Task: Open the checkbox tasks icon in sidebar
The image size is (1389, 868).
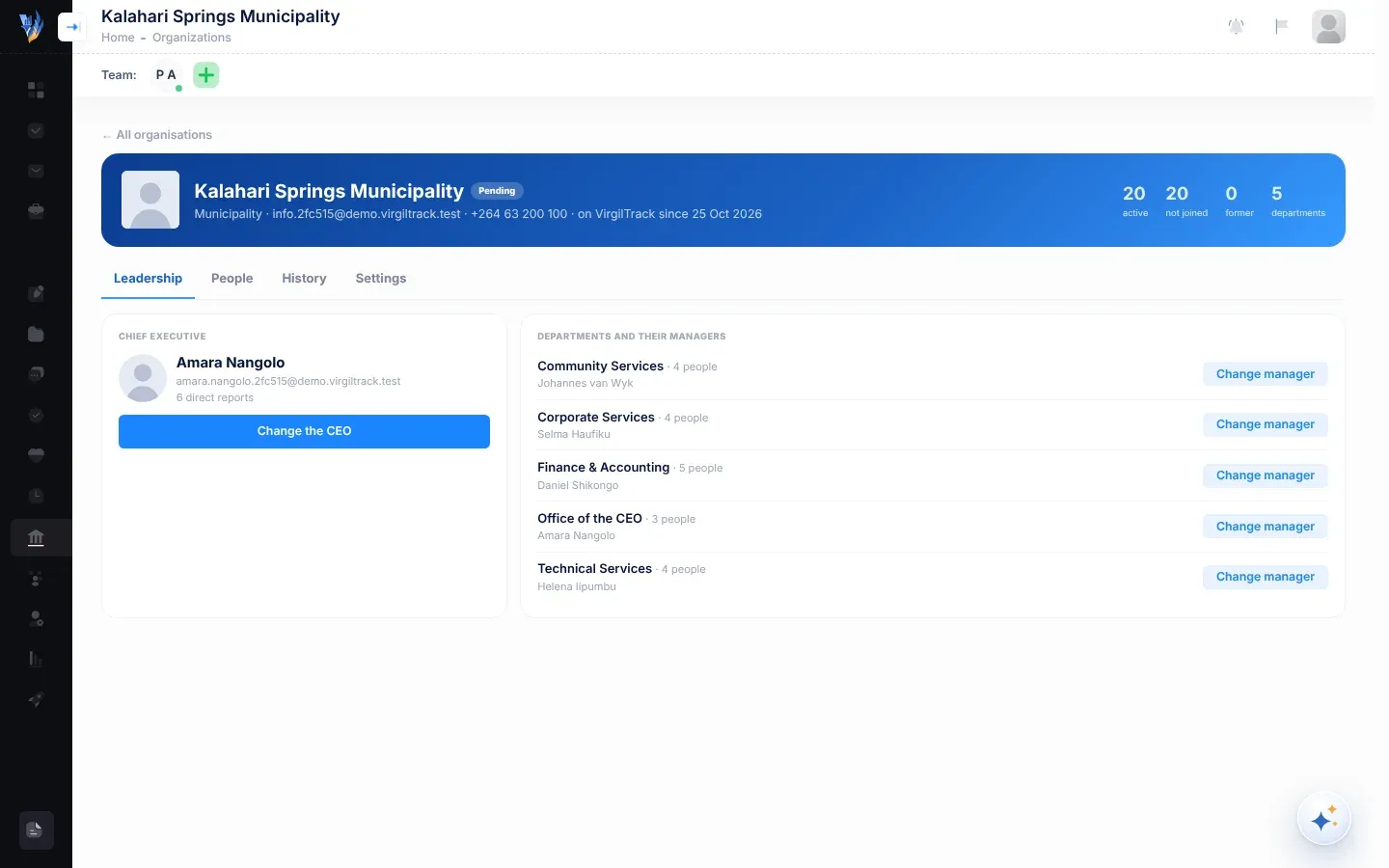Action: [36, 130]
